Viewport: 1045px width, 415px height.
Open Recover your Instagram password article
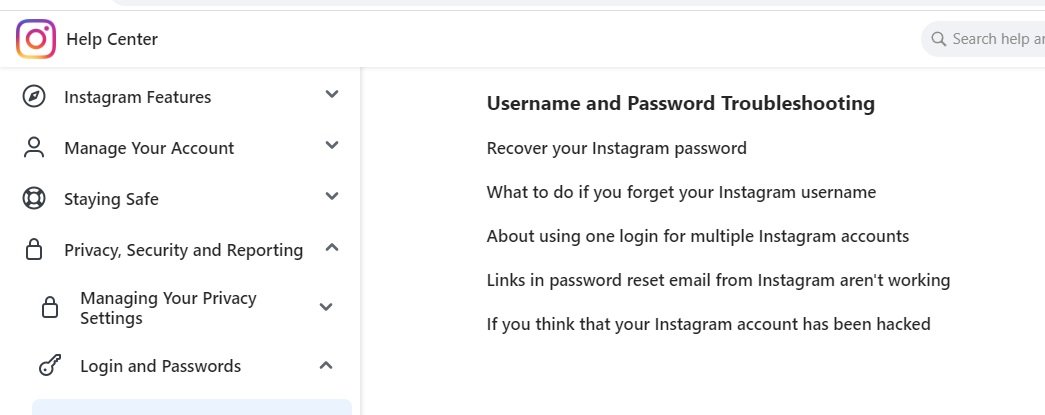[616, 148]
